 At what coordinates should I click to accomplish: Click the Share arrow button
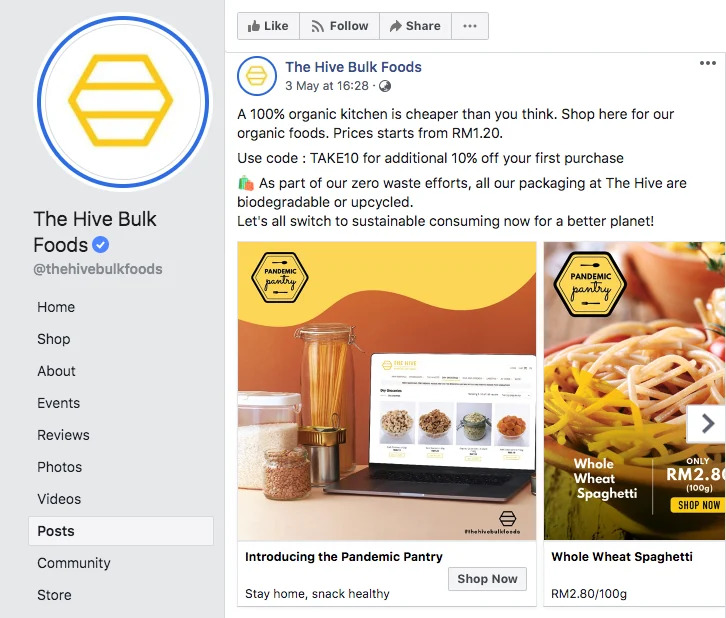point(415,26)
